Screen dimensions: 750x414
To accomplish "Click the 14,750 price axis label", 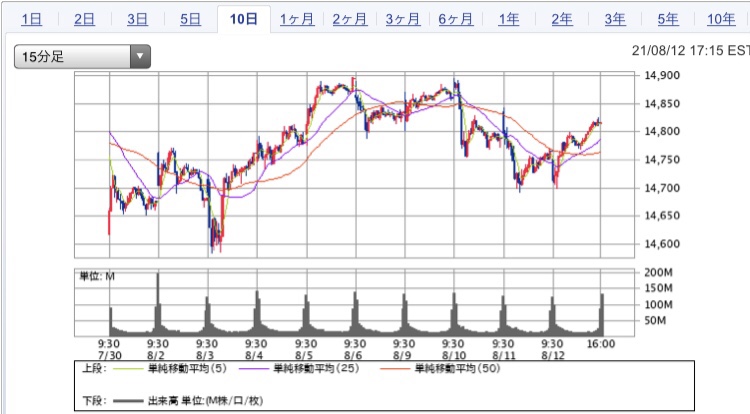I will [x=662, y=159].
